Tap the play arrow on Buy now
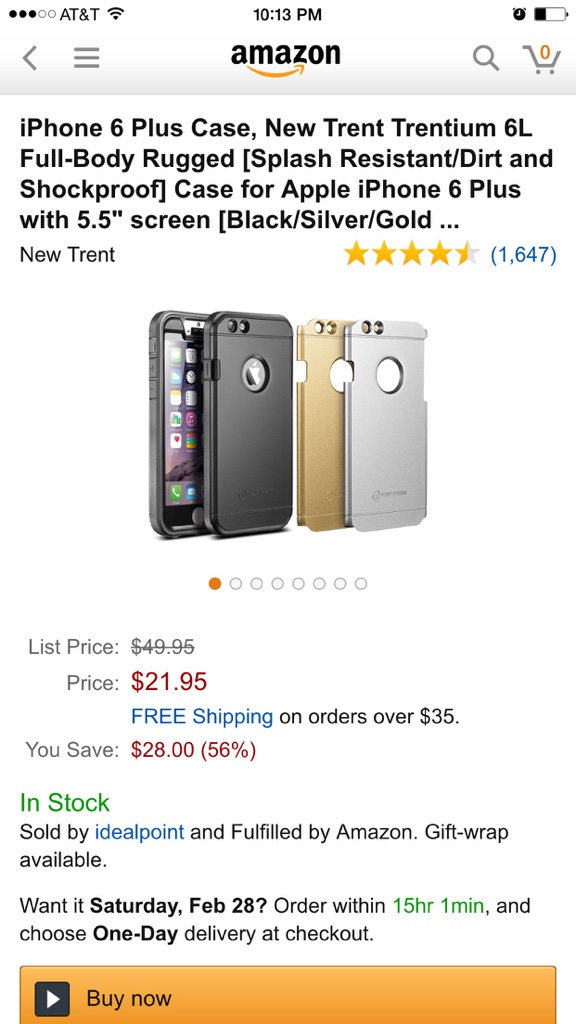The width and height of the screenshot is (576, 1024). pos(52,999)
